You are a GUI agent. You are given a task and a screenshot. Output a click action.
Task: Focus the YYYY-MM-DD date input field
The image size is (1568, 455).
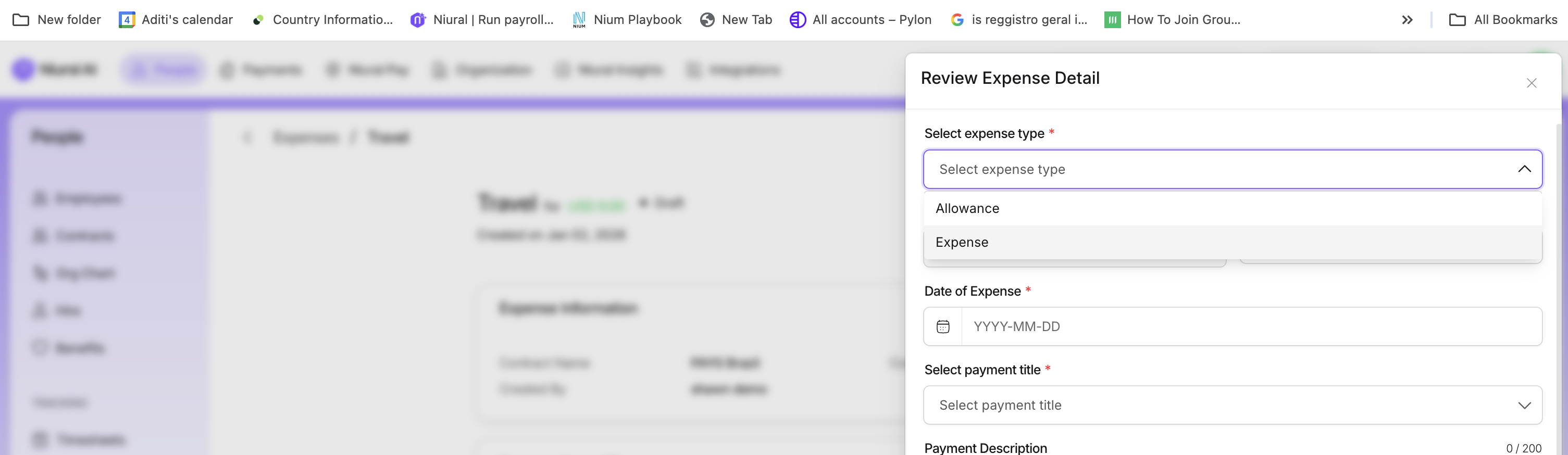(1248, 326)
